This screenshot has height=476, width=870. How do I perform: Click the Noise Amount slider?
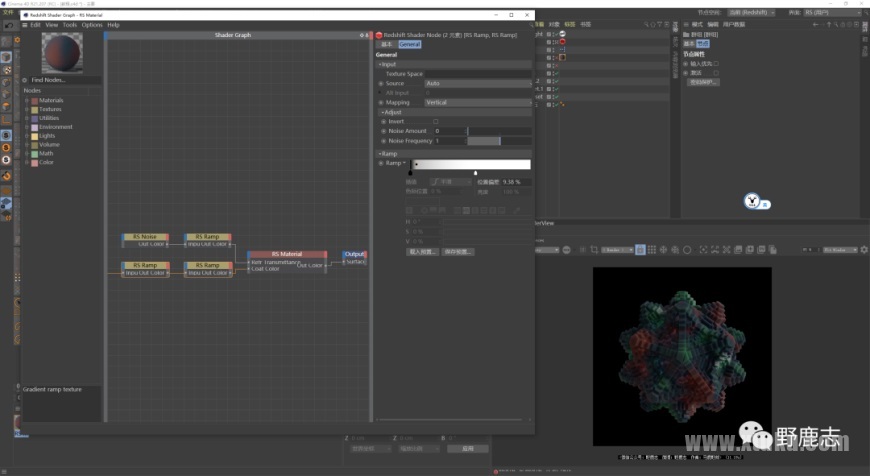[499, 131]
